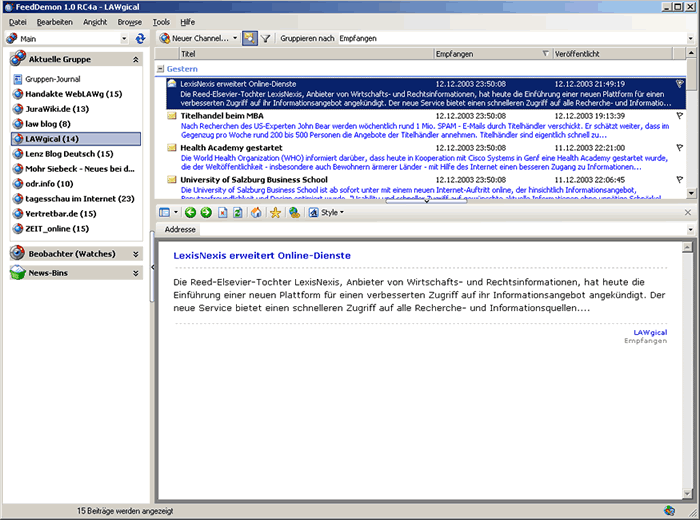Collapse the Gestern group
This screenshot has width=700, height=522.
tap(160, 69)
